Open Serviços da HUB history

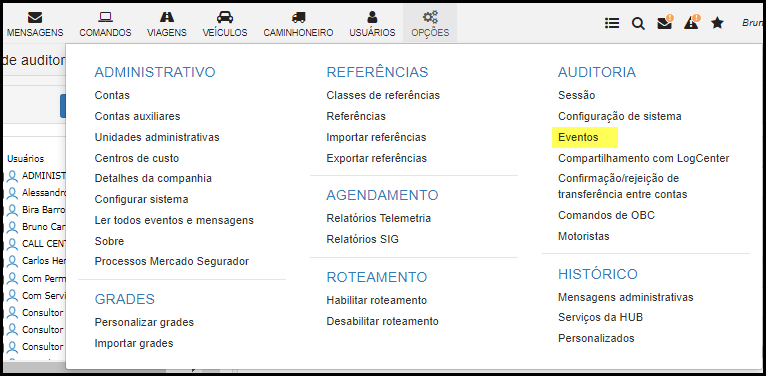click(x=600, y=317)
